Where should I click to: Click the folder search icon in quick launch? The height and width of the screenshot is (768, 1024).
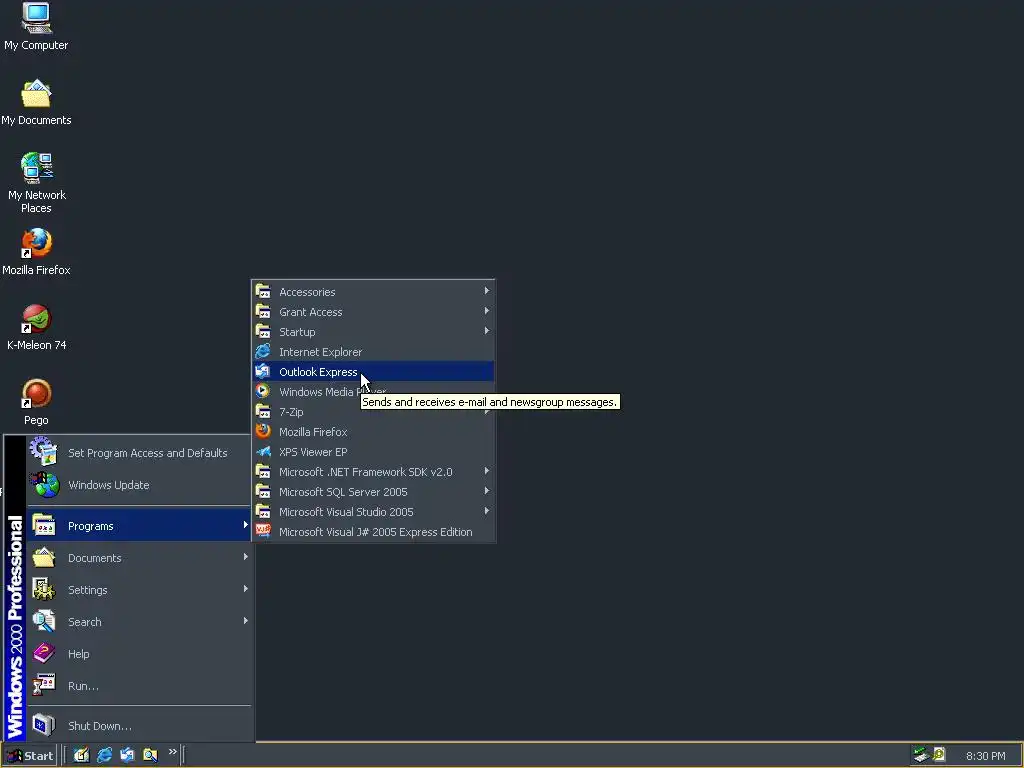(x=150, y=755)
